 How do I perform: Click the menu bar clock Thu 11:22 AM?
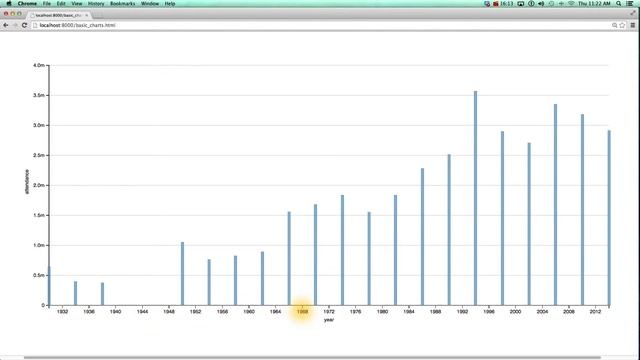[x=594, y=3]
